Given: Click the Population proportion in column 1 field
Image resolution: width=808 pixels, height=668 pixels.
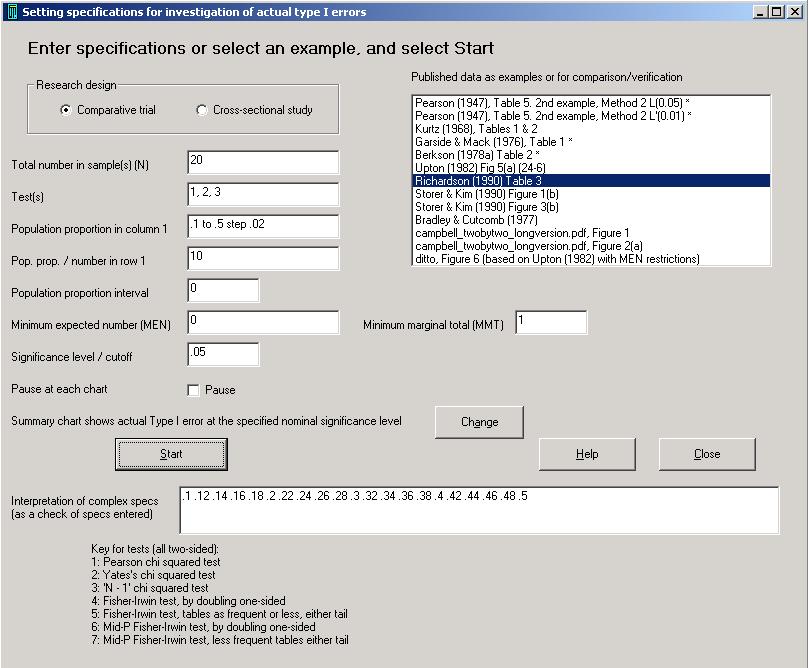Looking at the screenshot, I should point(262,227).
